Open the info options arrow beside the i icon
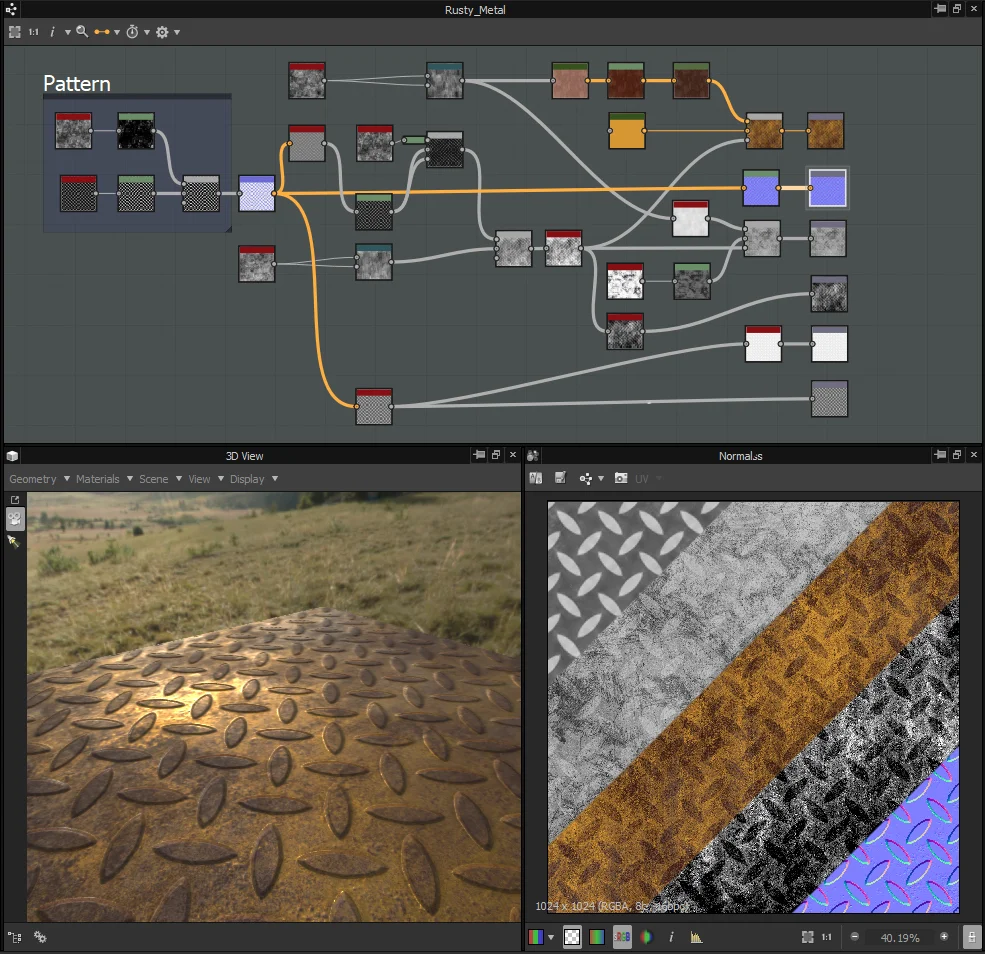This screenshot has width=985, height=954. pyautogui.click(x=67, y=32)
